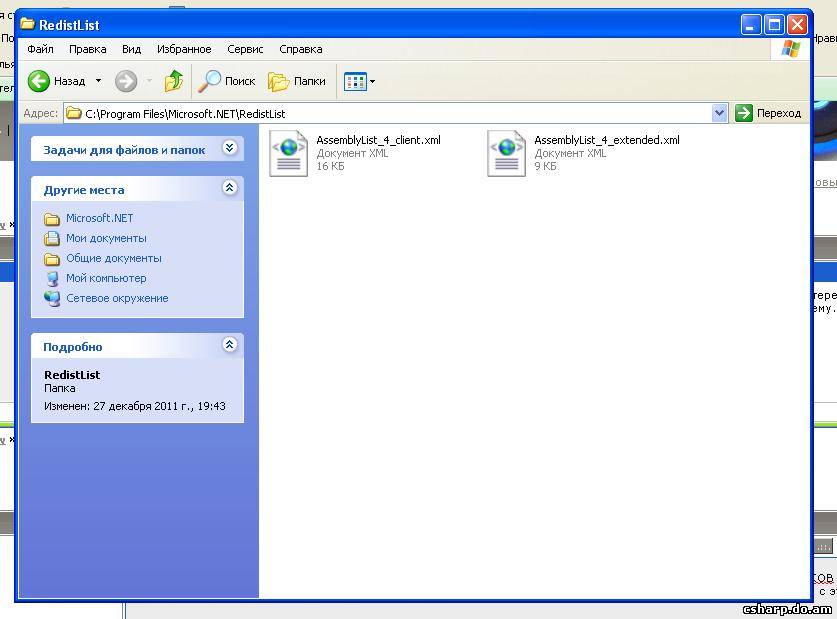This screenshot has width=837, height=619.
Task: Open the Избранное menu
Action: click(184, 49)
